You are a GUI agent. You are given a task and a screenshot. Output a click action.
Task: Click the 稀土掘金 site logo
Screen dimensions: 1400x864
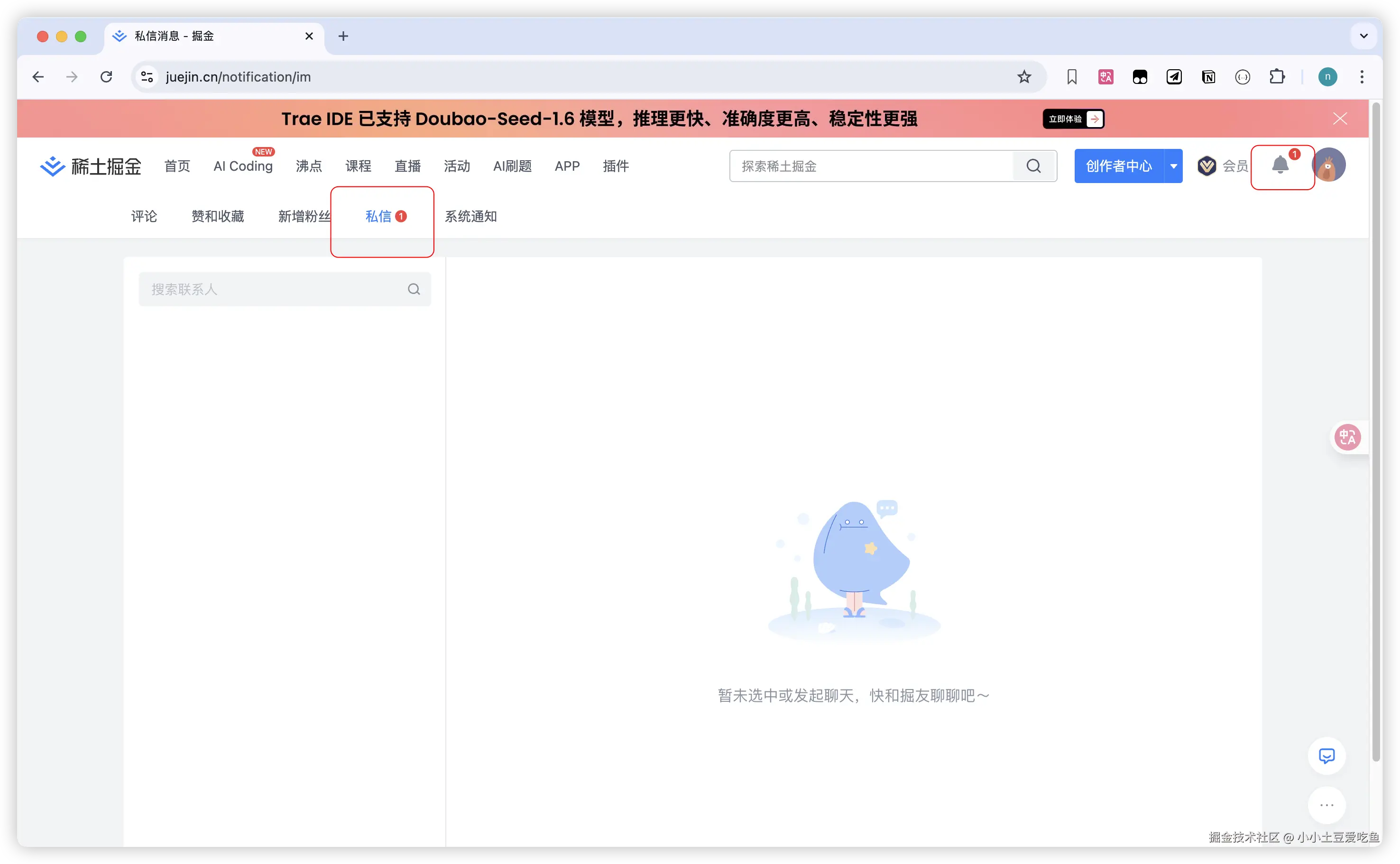[x=90, y=165]
